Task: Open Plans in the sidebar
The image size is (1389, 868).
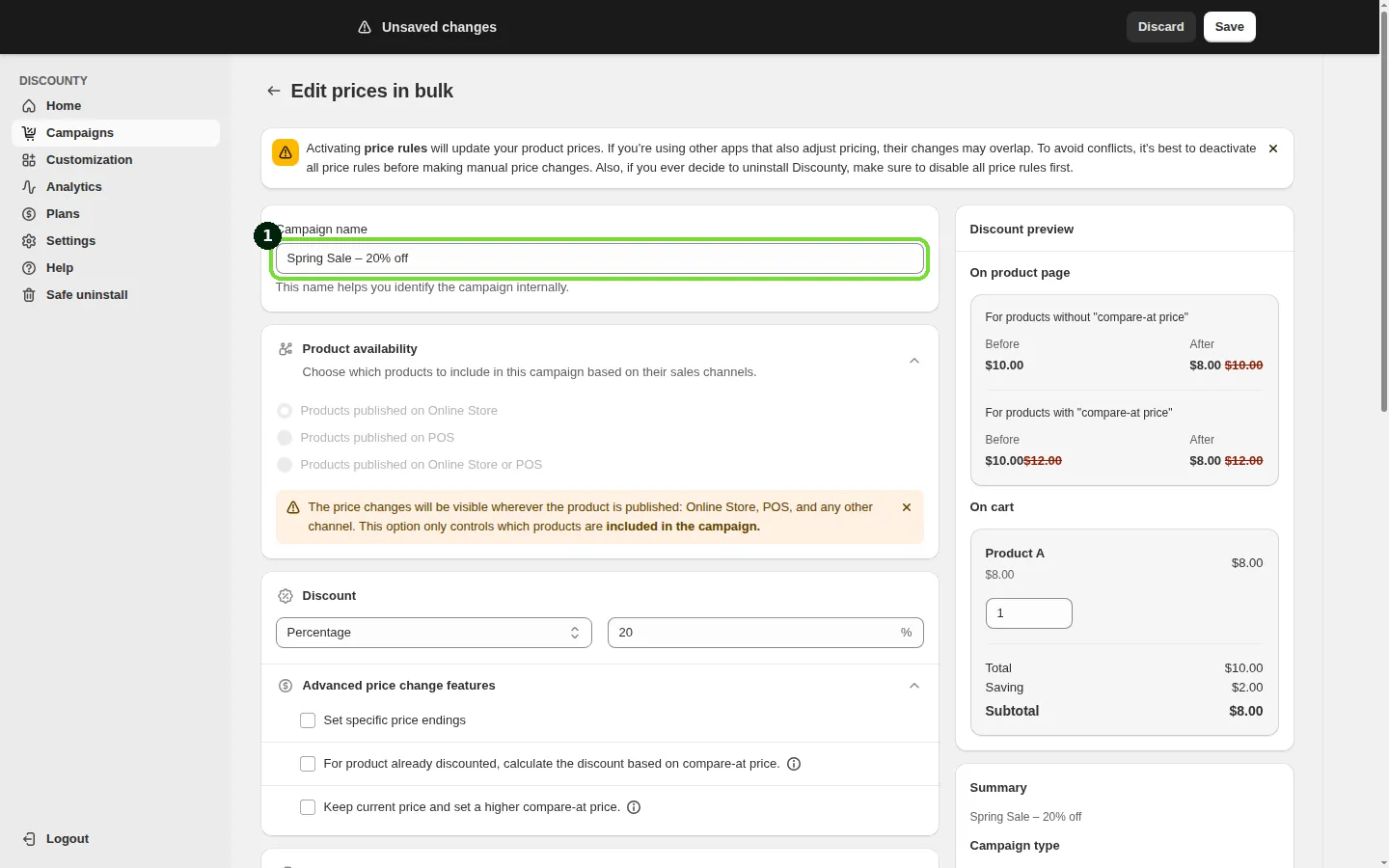Action: [x=116, y=214]
